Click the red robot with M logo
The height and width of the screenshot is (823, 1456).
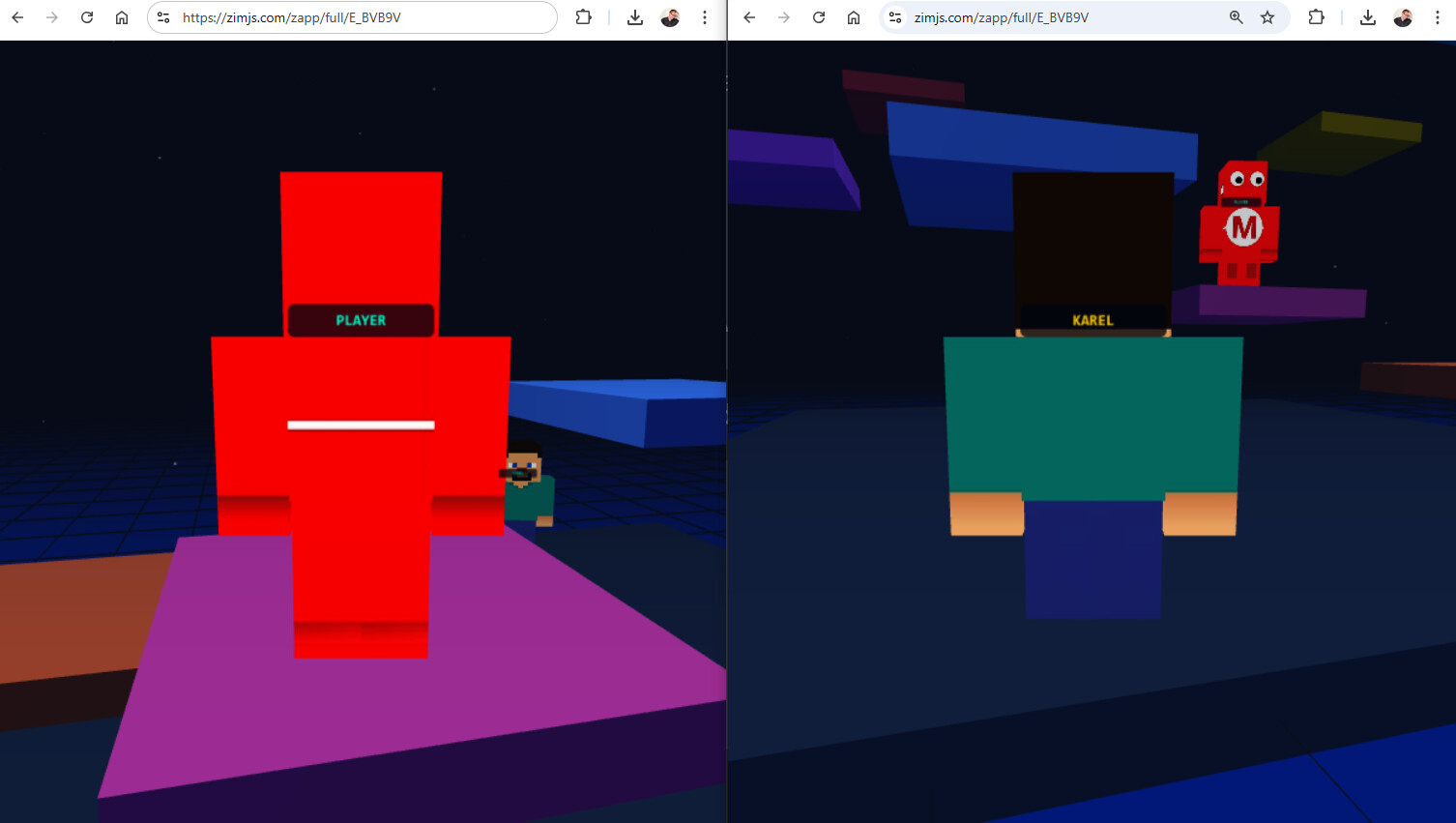click(x=1240, y=224)
